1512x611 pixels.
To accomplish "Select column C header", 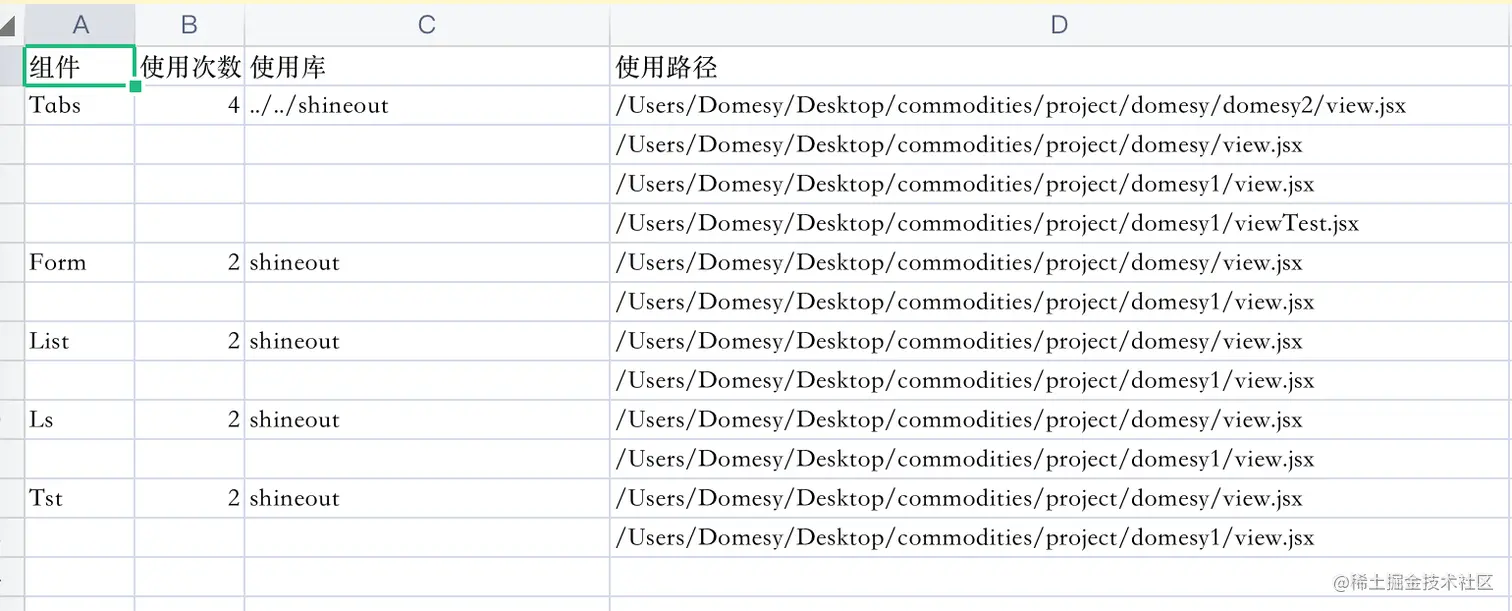I will [427, 25].
